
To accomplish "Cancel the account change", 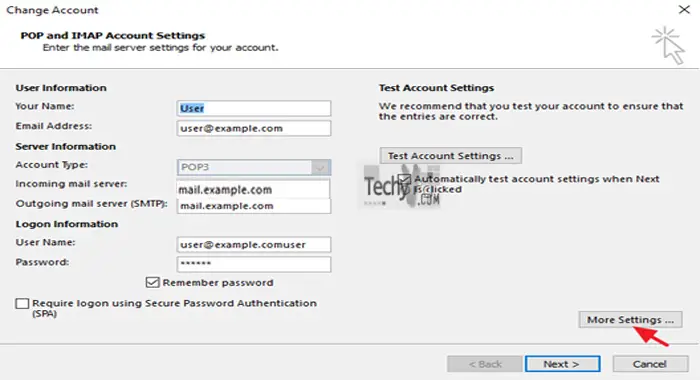I will point(650,364).
